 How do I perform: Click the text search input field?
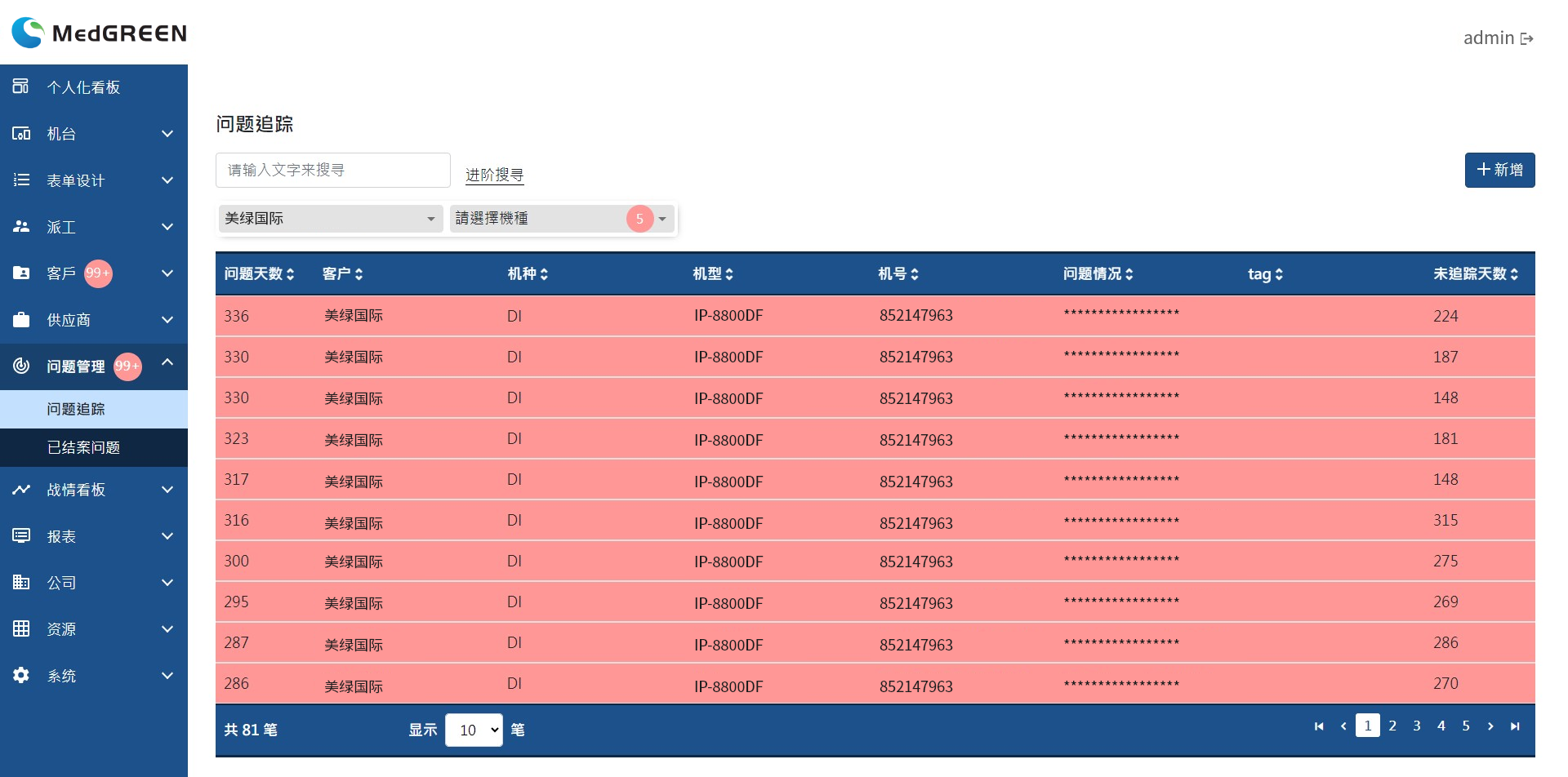pyautogui.click(x=333, y=170)
